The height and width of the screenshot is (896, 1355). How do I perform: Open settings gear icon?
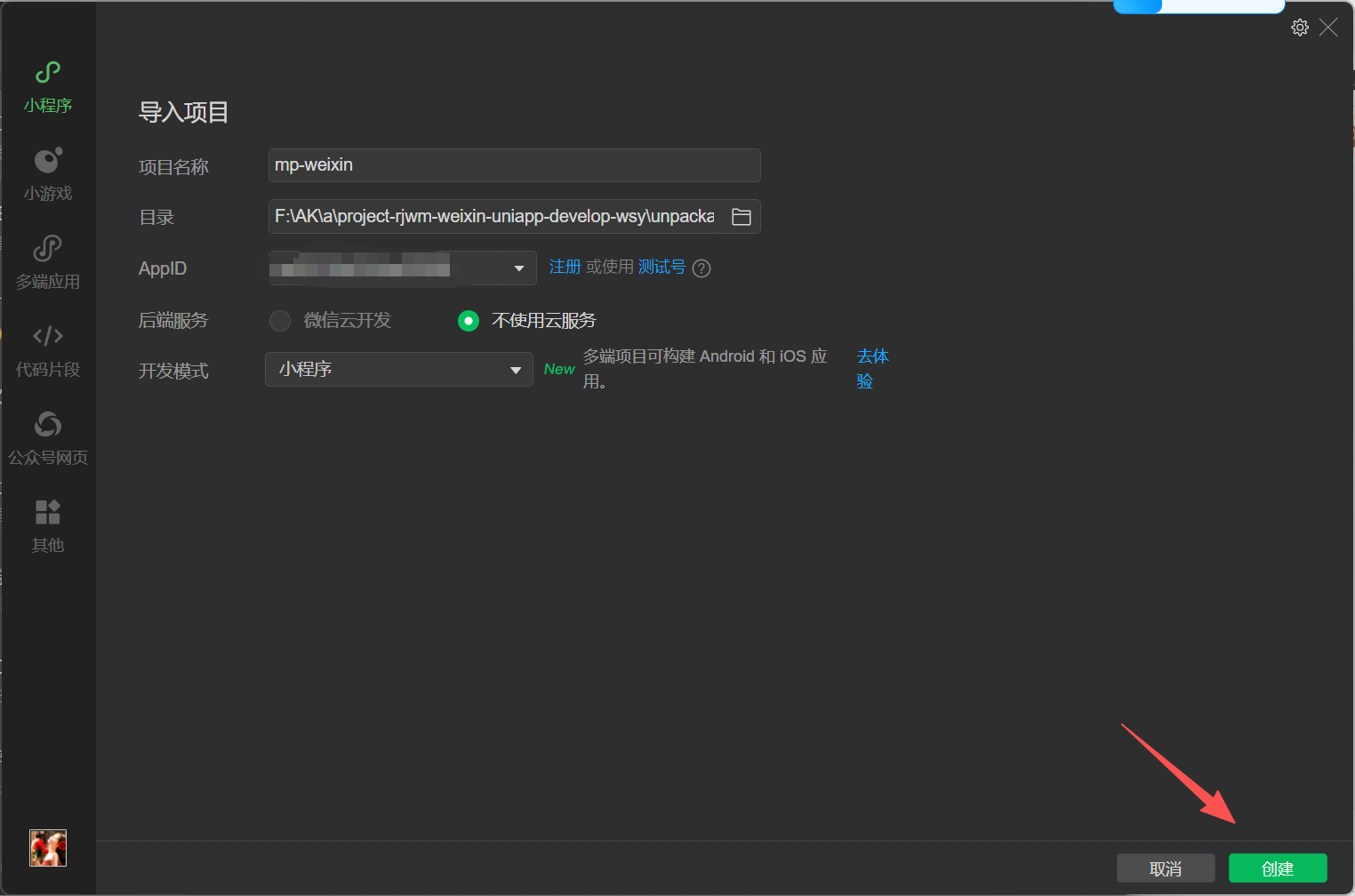coord(1300,28)
